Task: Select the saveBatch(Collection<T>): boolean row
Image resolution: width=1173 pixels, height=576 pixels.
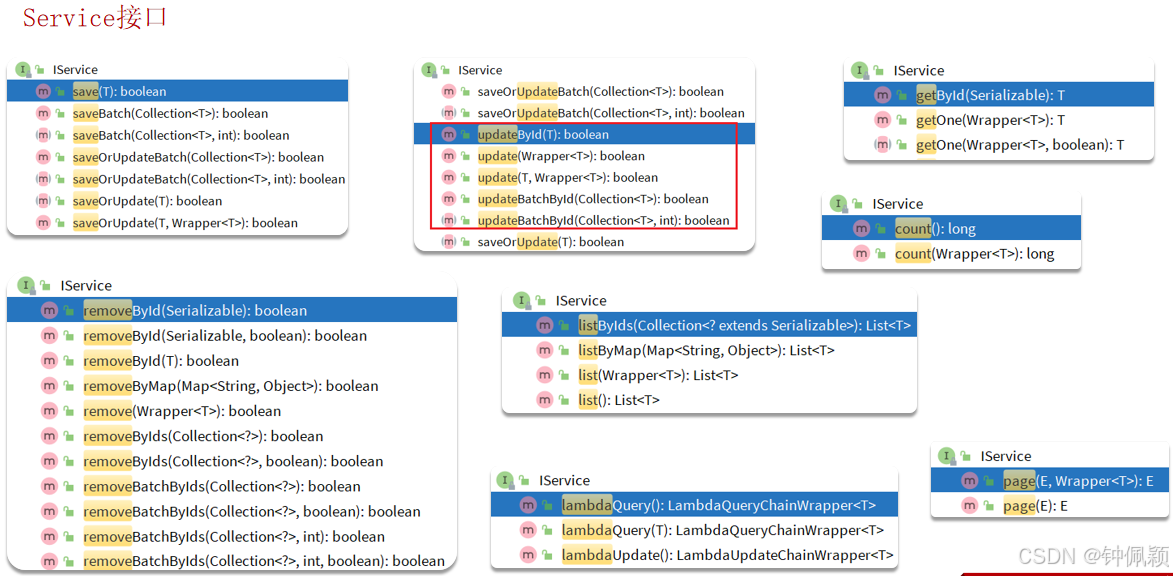Action: pyautogui.click(x=177, y=114)
